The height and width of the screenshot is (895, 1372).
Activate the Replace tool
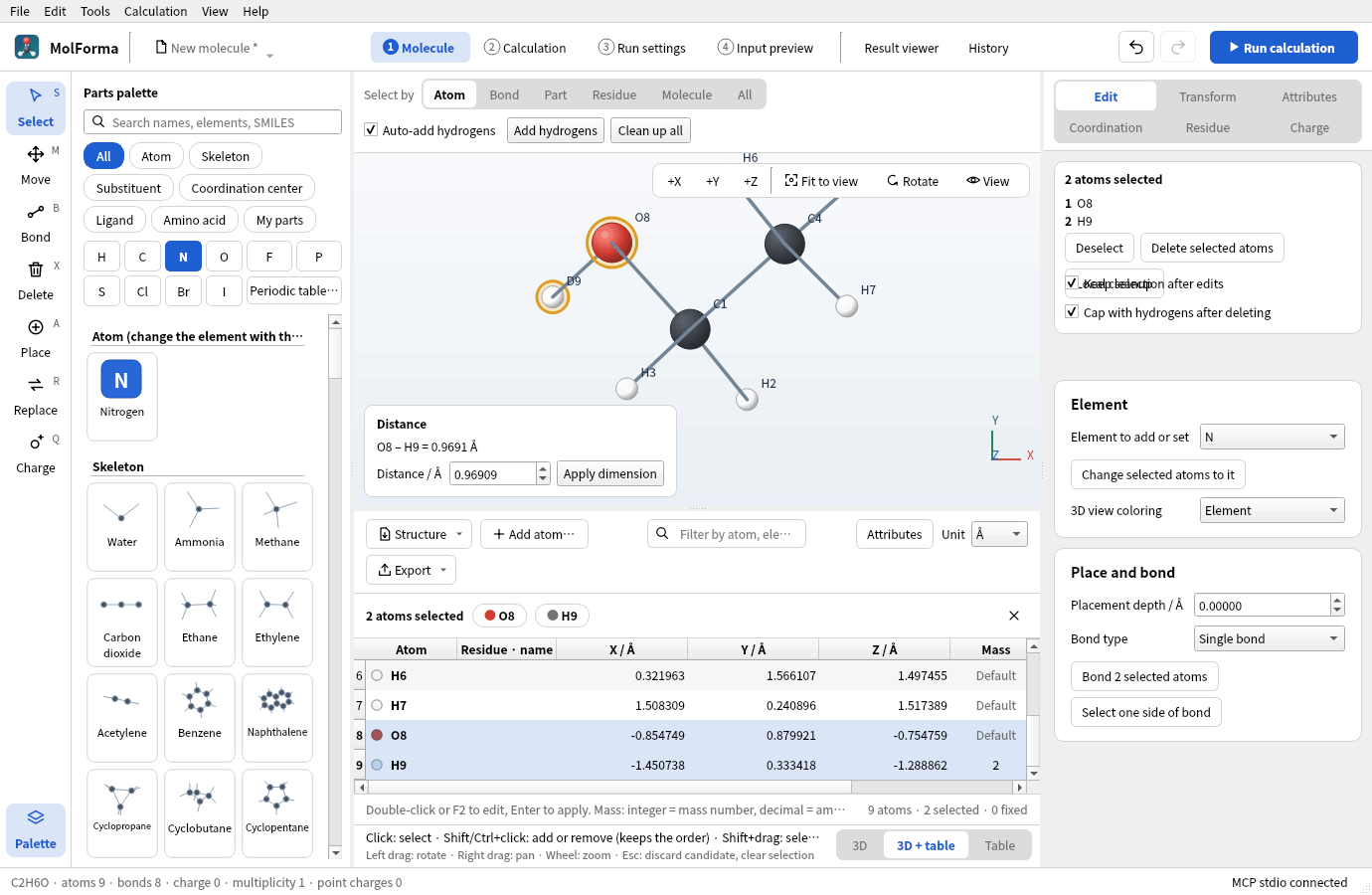(36, 396)
